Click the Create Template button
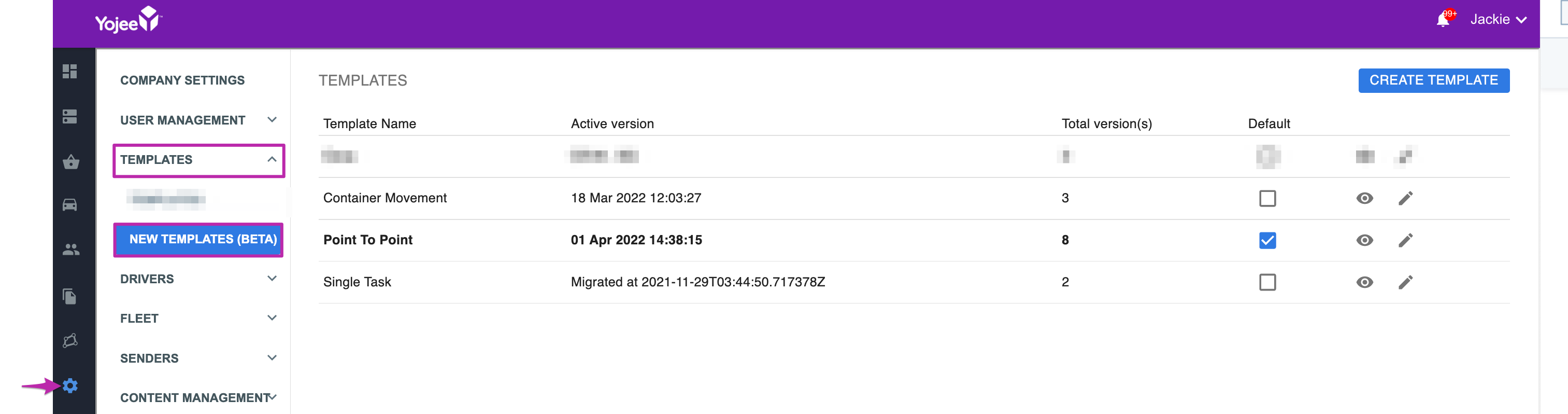 (x=1433, y=80)
